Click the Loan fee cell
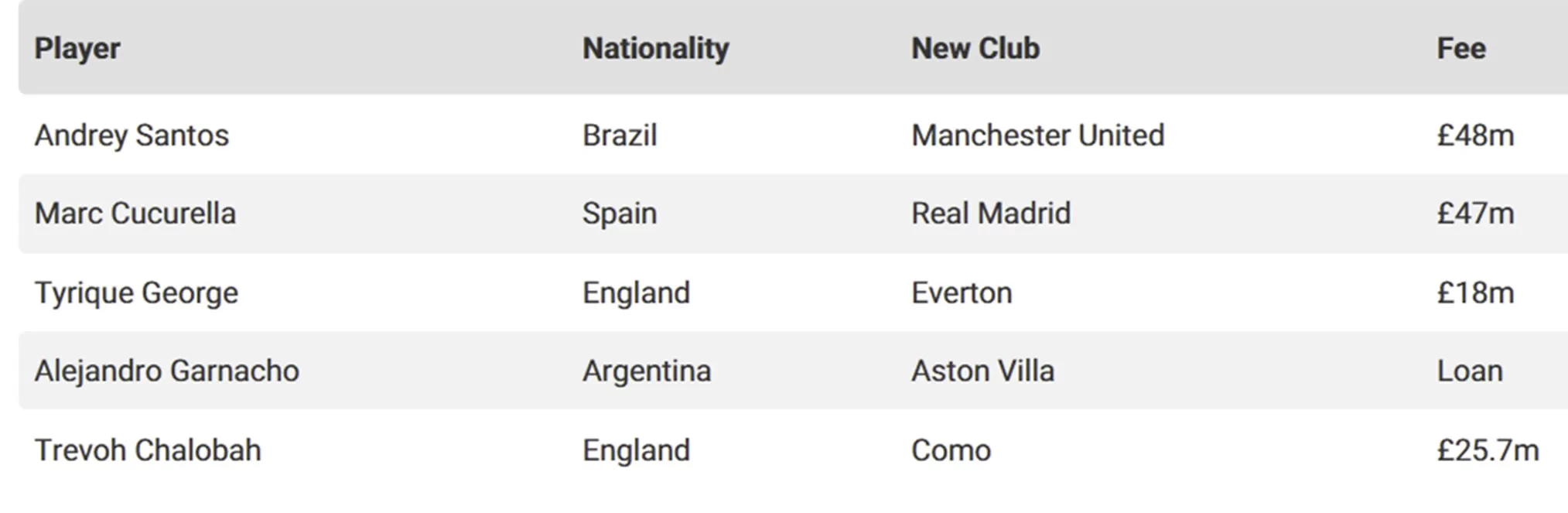 [x=1470, y=371]
